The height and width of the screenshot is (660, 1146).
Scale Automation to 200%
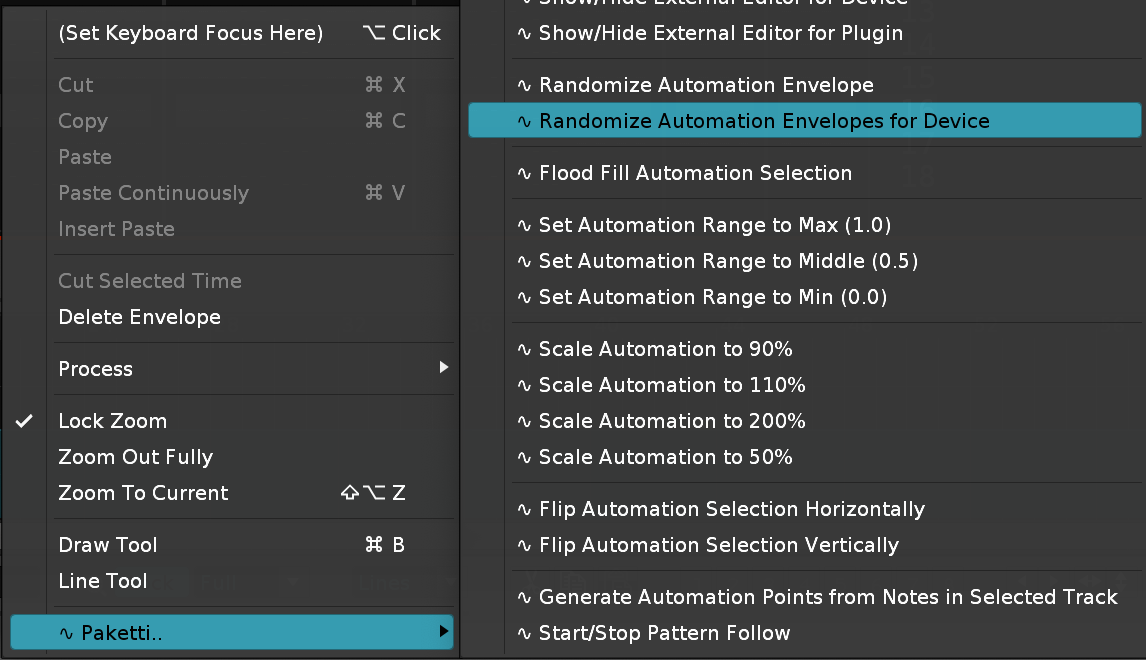click(x=672, y=421)
